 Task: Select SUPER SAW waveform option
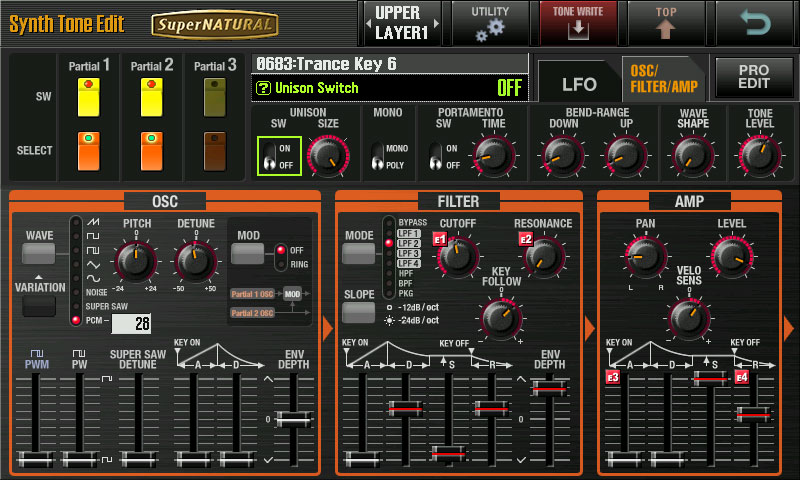(106, 306)
